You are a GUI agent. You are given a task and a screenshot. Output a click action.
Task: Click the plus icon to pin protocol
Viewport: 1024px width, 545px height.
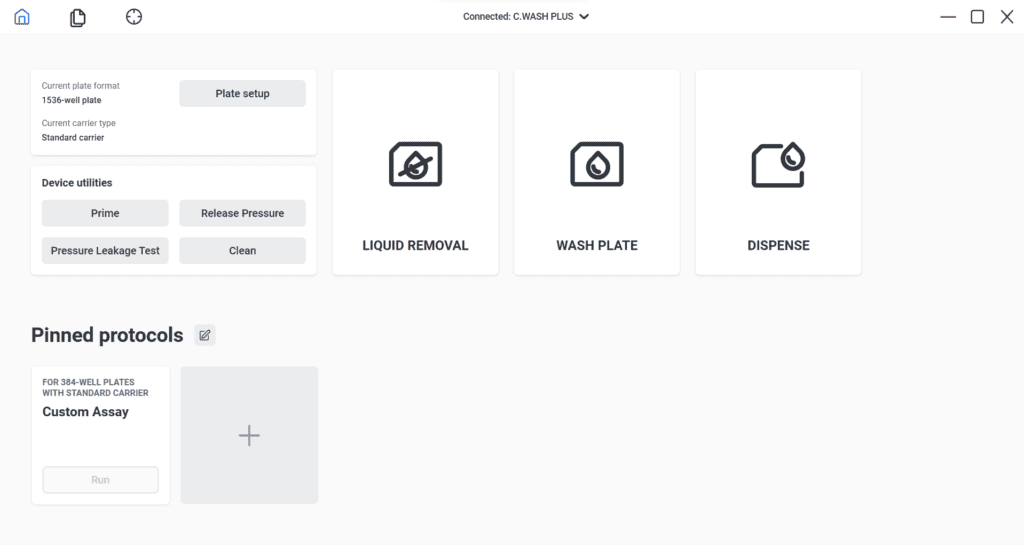tap(249, 435)
